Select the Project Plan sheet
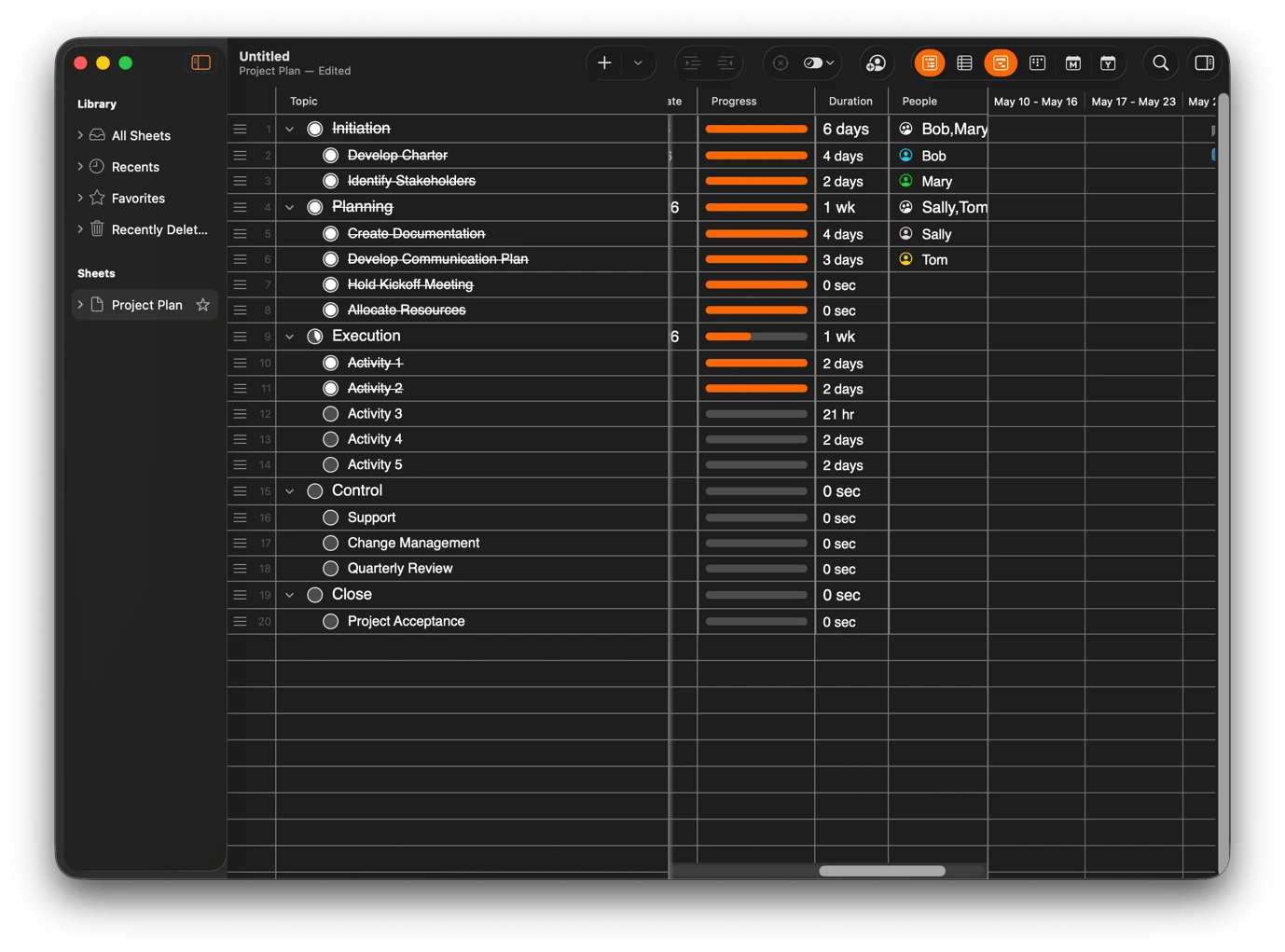The image size is (1285, 952). (x=146, y=305)
